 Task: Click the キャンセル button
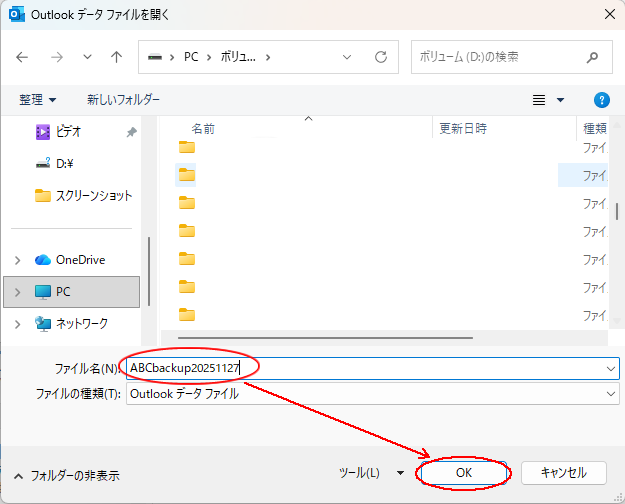pyautogui.click(x=564, y=473)
